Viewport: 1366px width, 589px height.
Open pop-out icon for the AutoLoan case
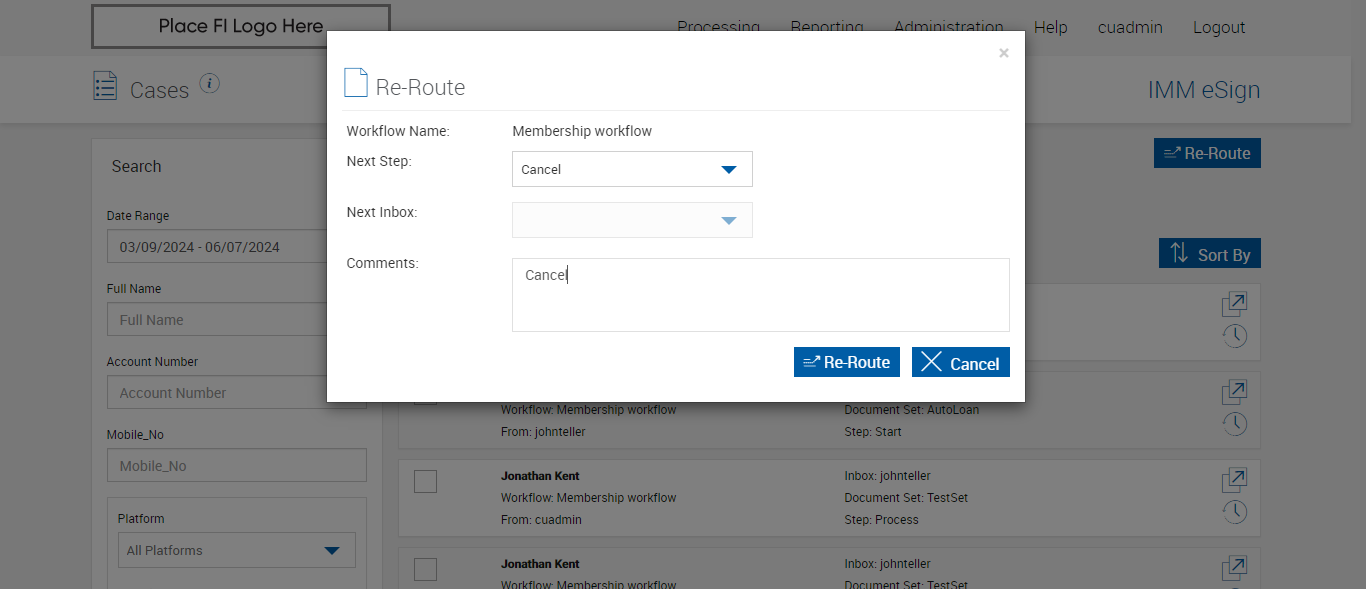(1234, 391)
